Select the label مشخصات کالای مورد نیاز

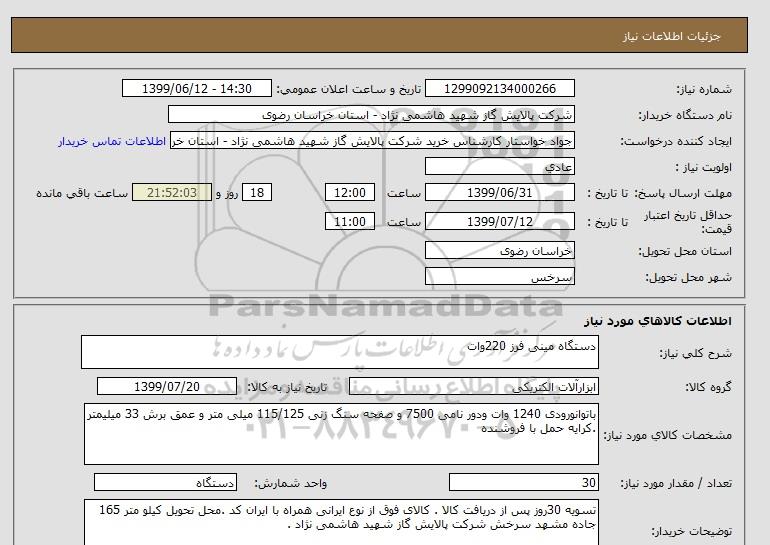click(667, 435)
